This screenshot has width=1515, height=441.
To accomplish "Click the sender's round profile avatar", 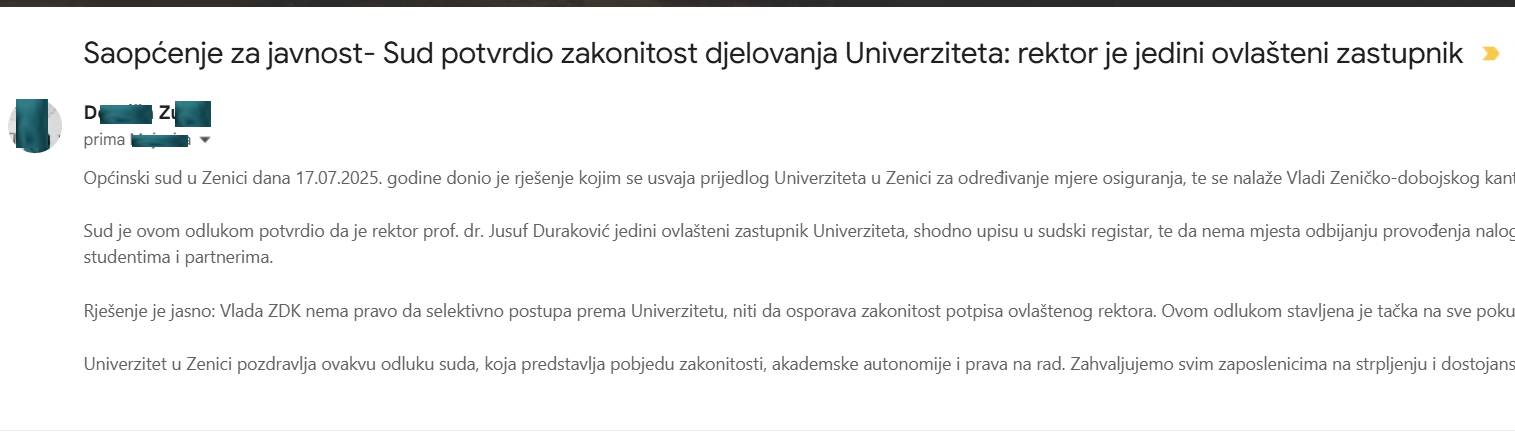I will pos(35,126).
